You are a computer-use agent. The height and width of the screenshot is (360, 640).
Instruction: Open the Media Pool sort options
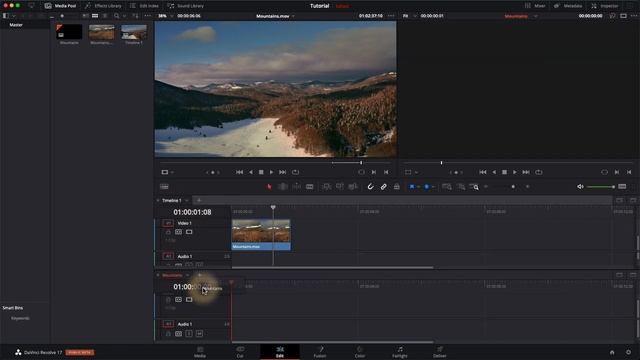(x=136, y=16)
